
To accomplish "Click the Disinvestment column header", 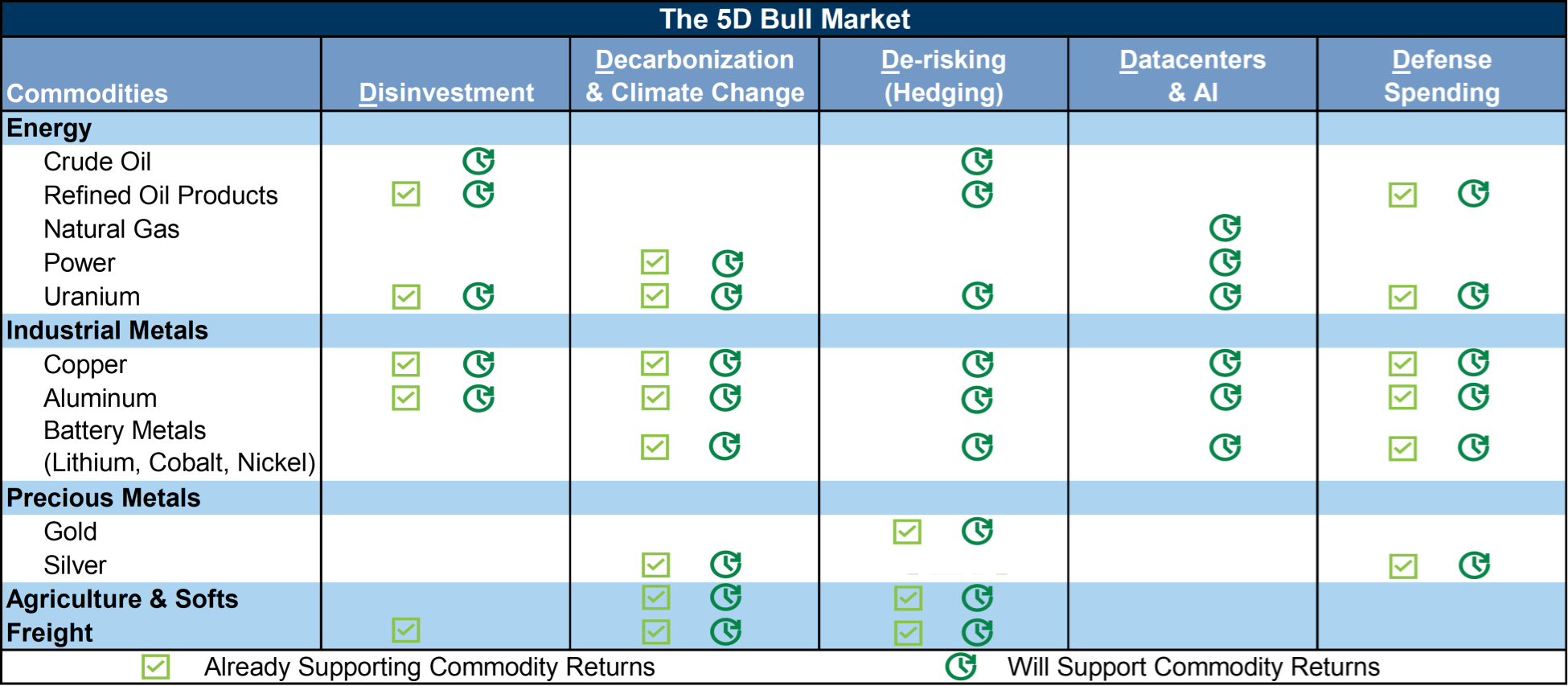I will coord(446,92).
